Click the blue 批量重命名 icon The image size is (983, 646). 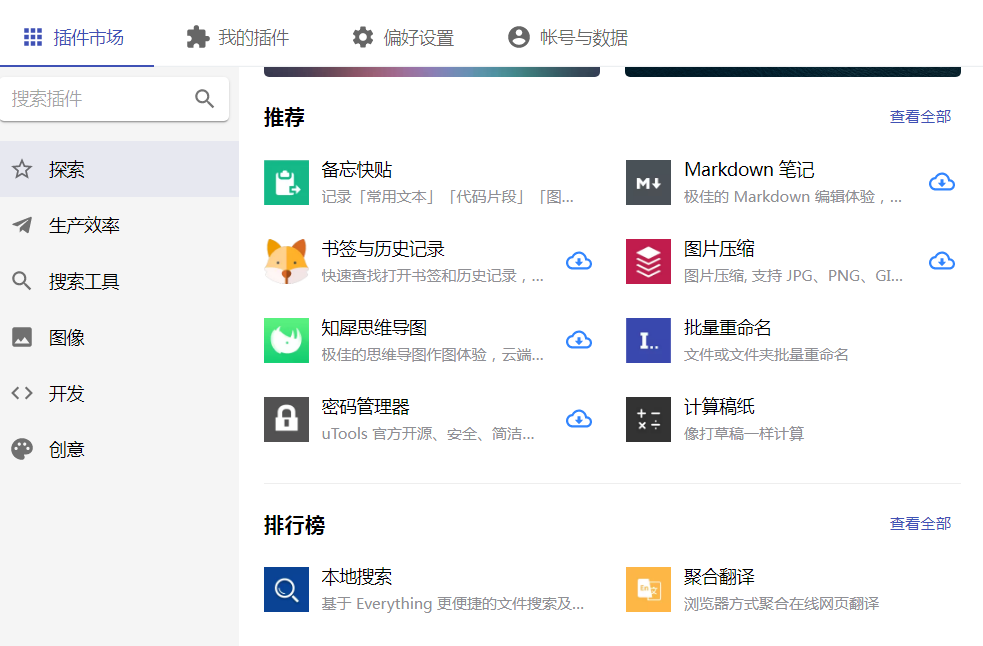(x=648, y=341)
